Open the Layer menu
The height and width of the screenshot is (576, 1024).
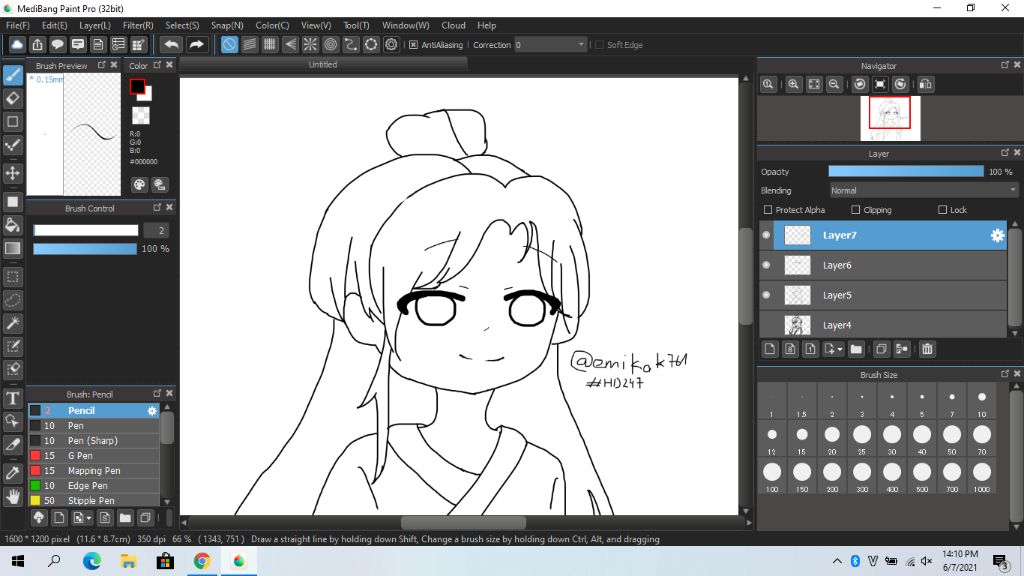[95, 25]
